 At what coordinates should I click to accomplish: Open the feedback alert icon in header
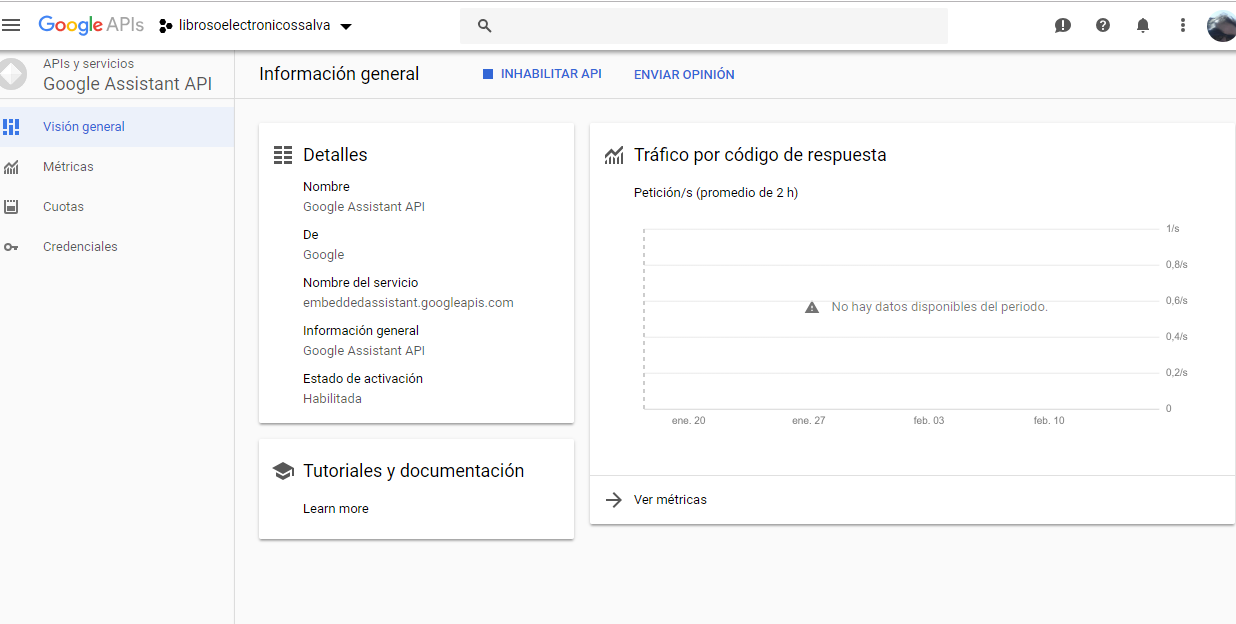point(1063,26)
